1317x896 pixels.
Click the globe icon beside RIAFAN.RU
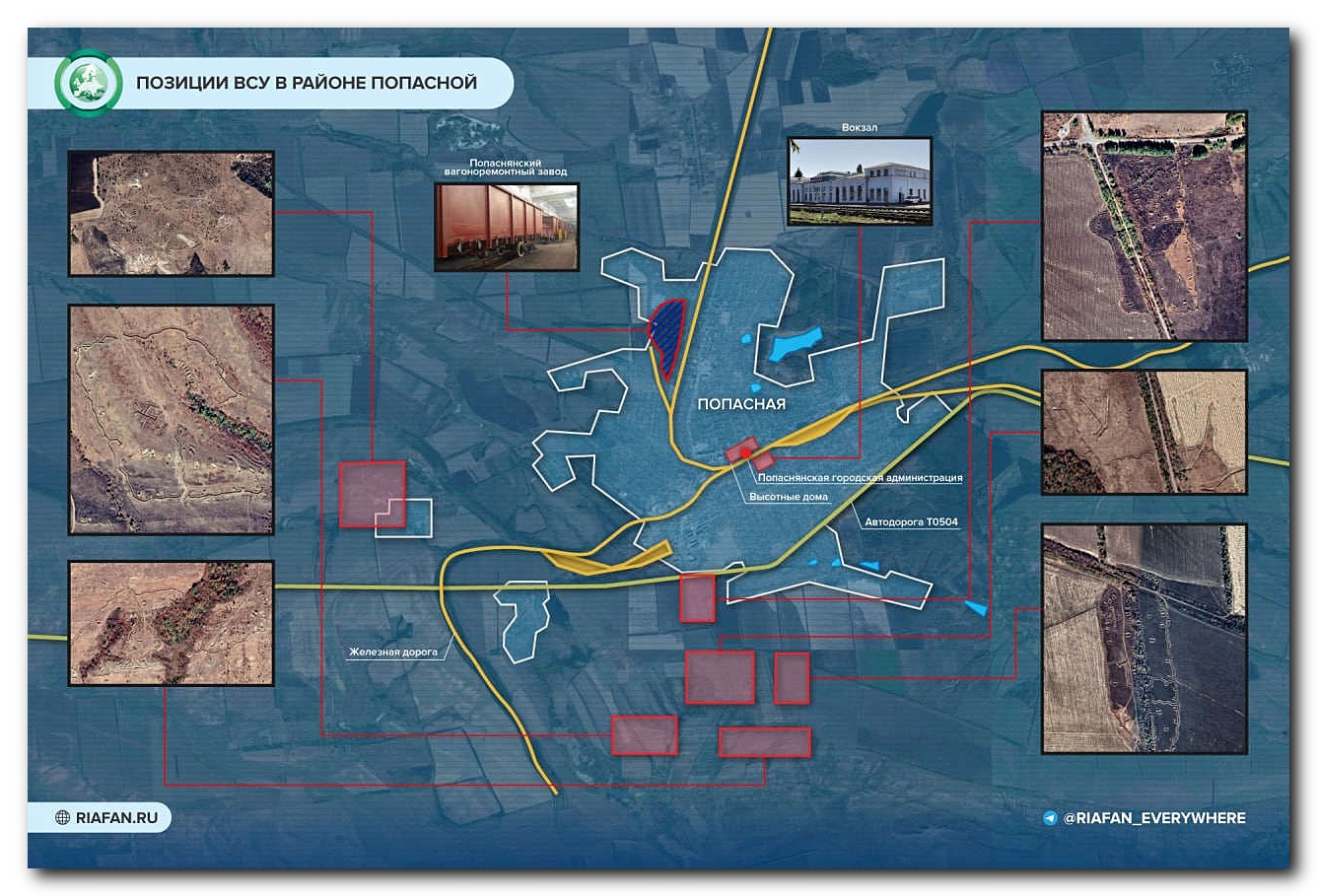click(63, 817)
